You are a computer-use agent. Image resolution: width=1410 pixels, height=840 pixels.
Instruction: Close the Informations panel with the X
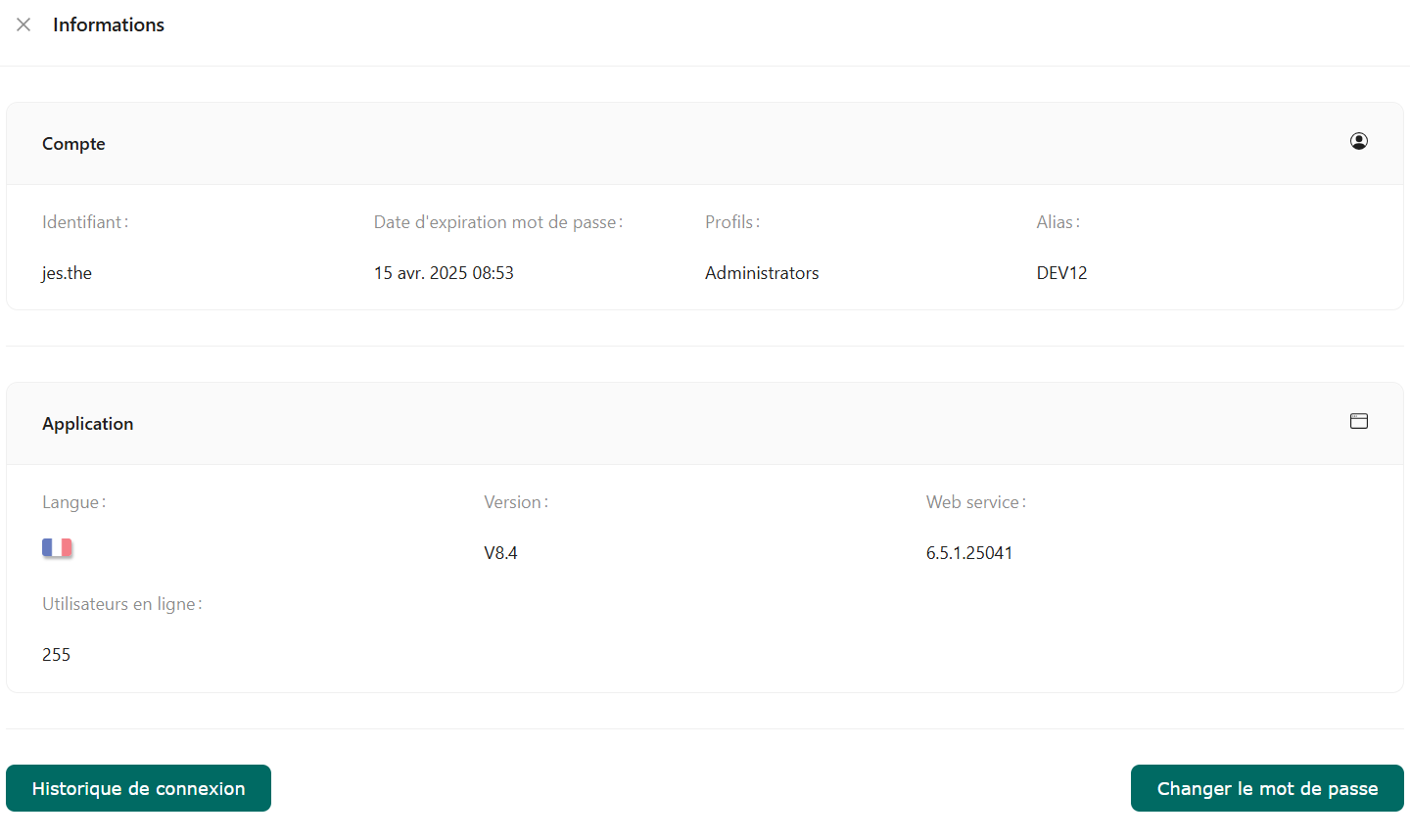23,24
